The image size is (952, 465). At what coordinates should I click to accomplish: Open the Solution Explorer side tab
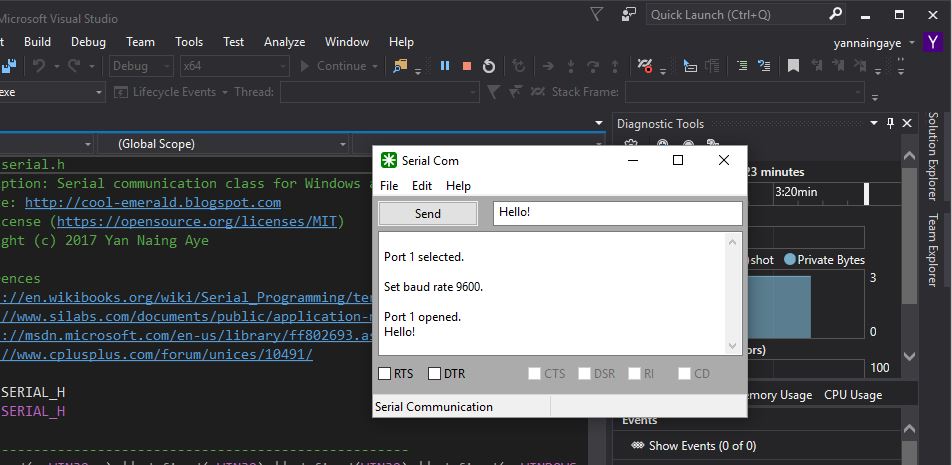click(933, 157)
